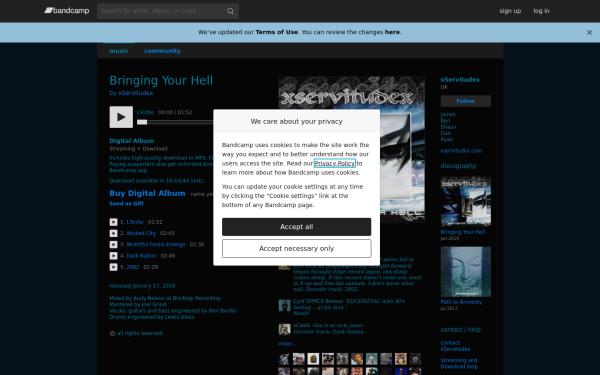Screen dimensions: 600x375
Task: Click the Accept all button
Action: 297,227
